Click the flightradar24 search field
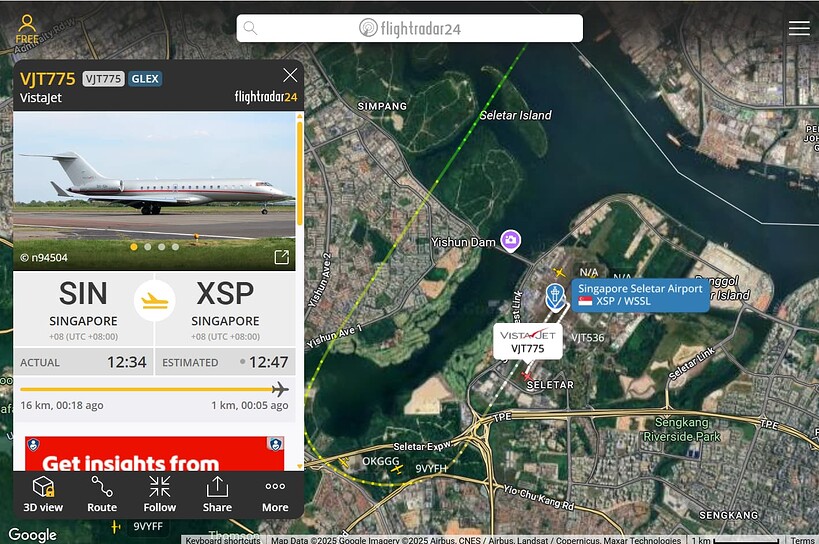 [410, 28]
